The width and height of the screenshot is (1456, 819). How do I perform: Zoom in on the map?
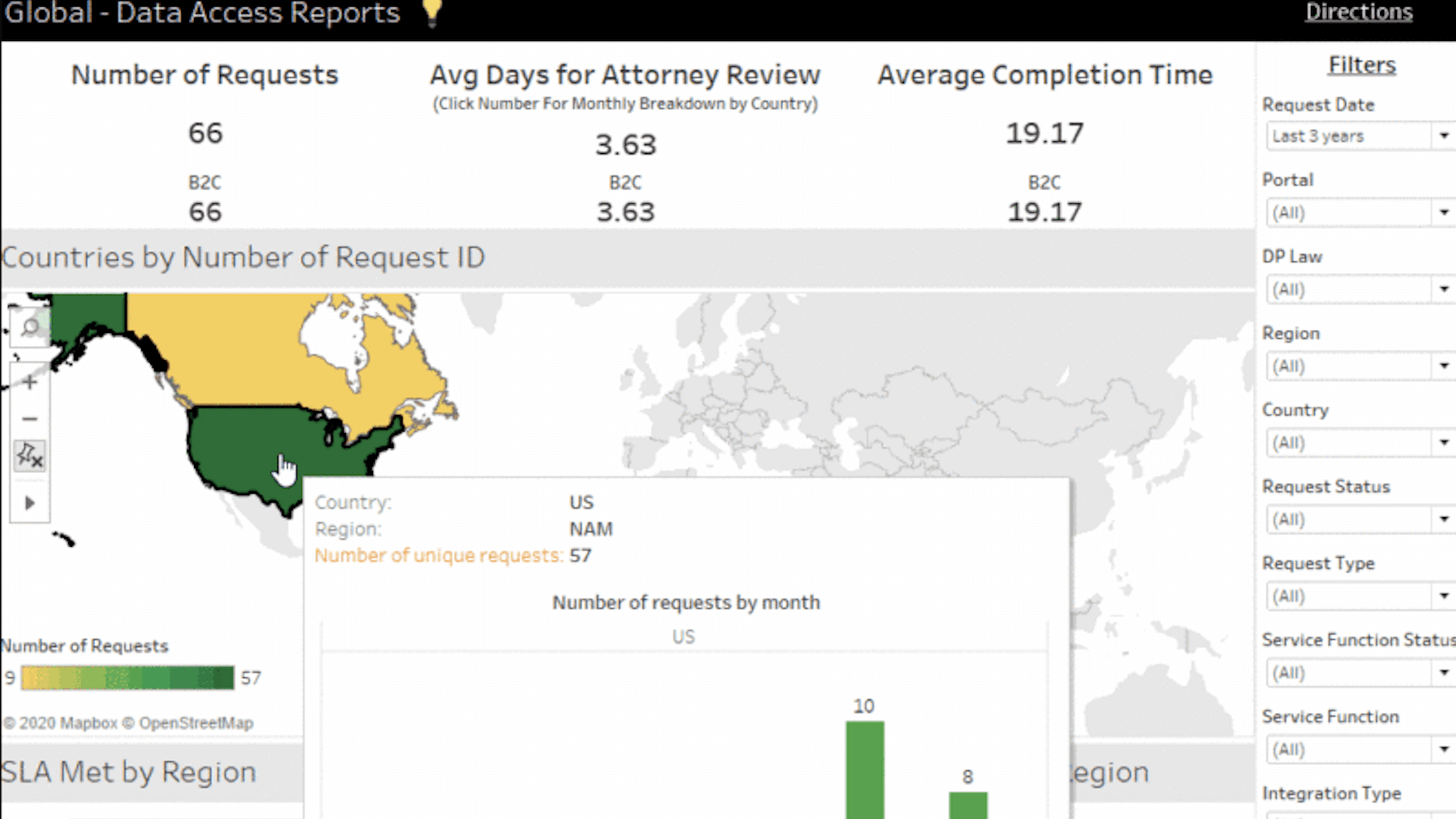coord(30,381)
